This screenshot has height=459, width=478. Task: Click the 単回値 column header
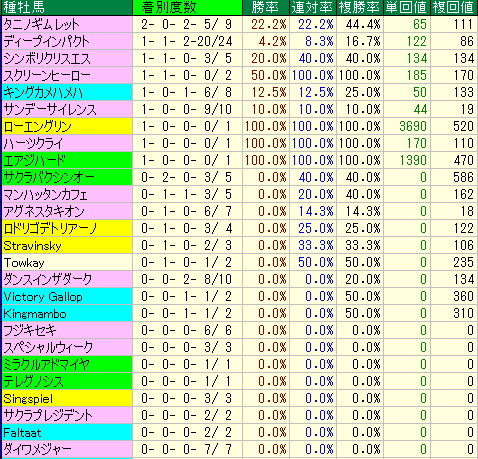coord(407,7)
